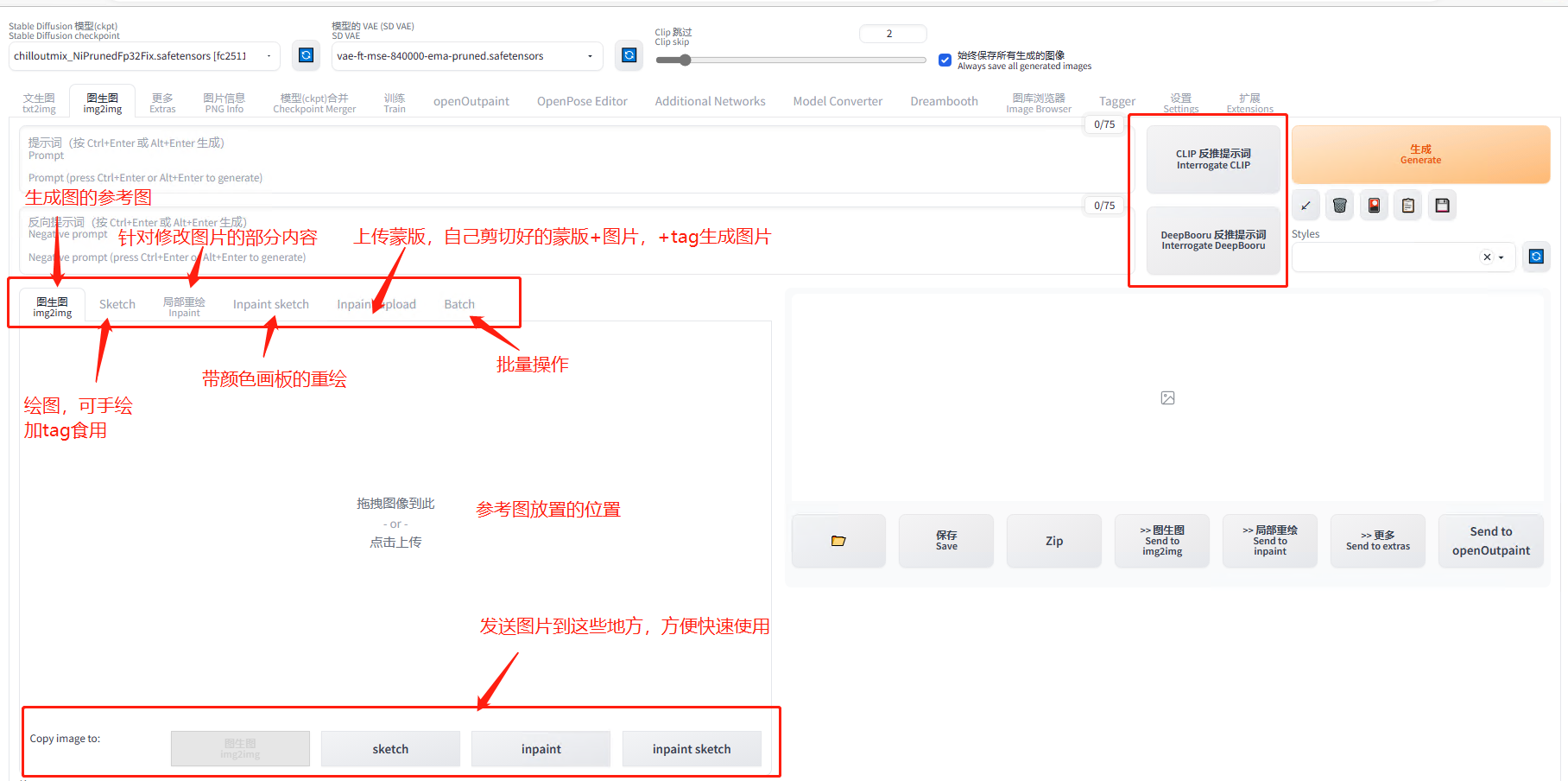Click the Clip skip slider handle
1568x781 pixels.
pos(685,60)
